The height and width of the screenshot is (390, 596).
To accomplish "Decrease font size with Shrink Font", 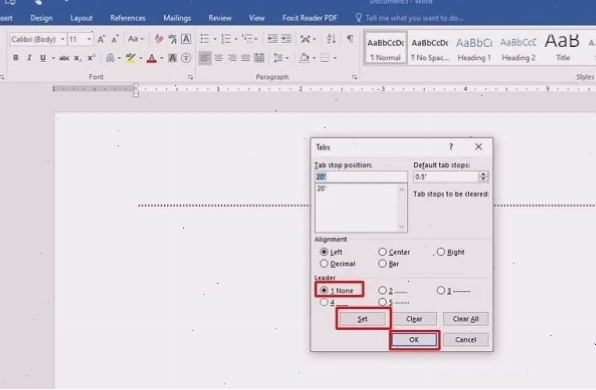I will [115, 39].
